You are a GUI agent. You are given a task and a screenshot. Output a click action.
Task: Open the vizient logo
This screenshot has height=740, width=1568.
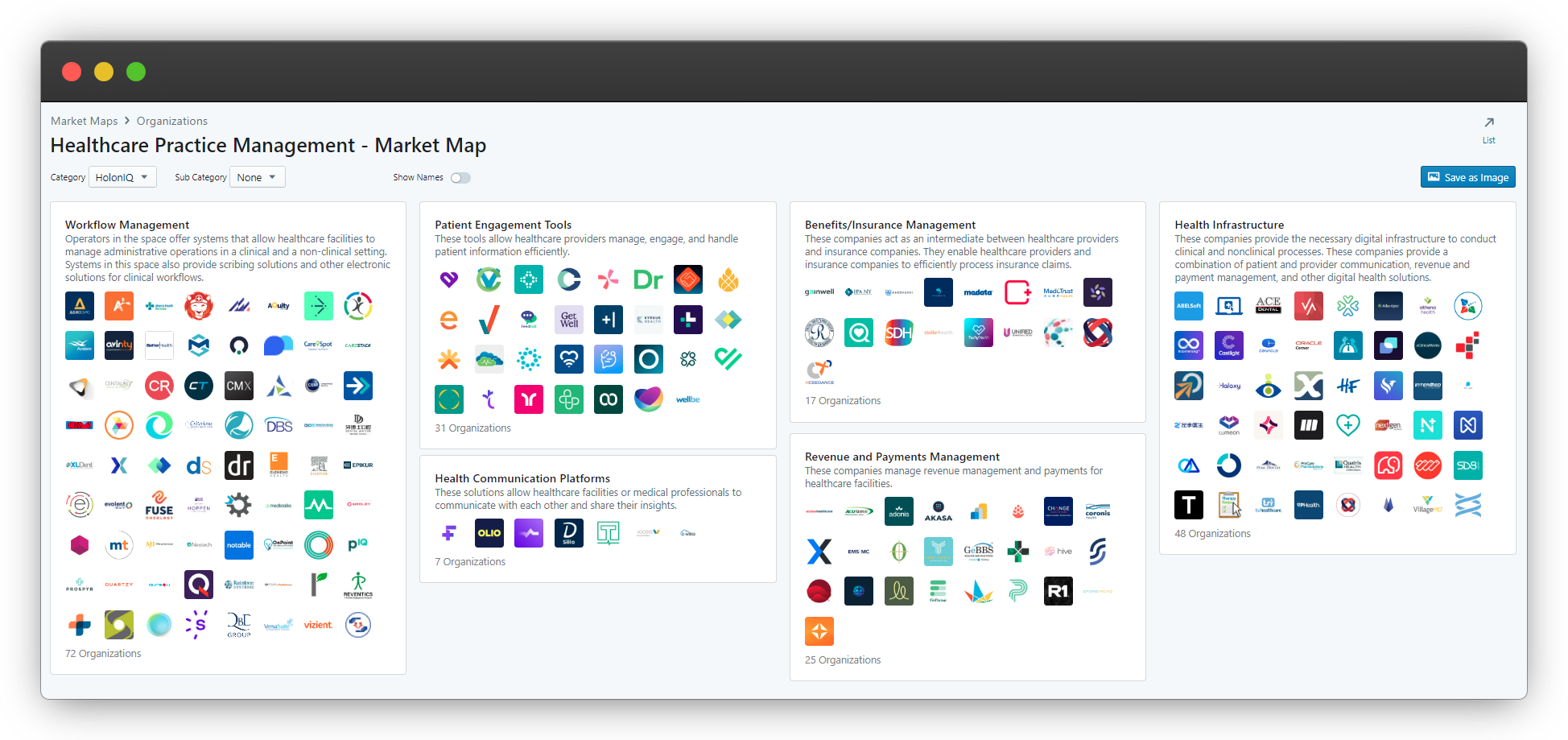(x=318, y=625)
